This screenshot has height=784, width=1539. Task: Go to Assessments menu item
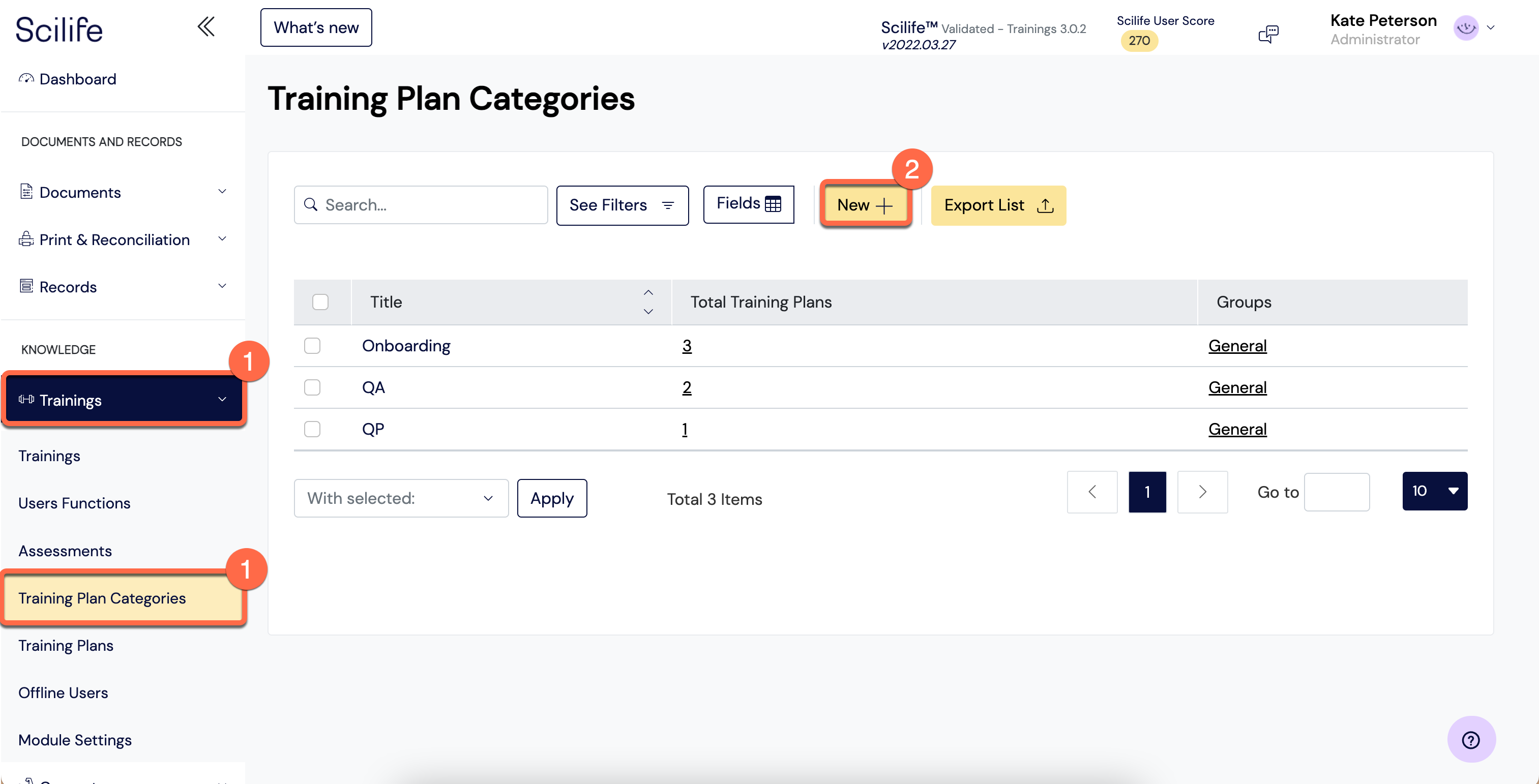point(65,551)
